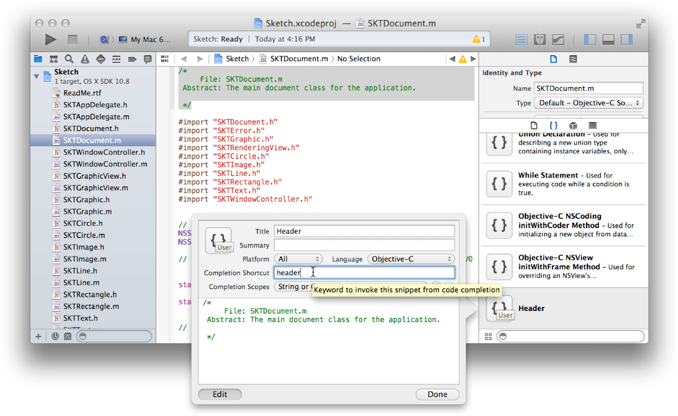Toggle the Navigator pane visibility

(x=590, y=40)
